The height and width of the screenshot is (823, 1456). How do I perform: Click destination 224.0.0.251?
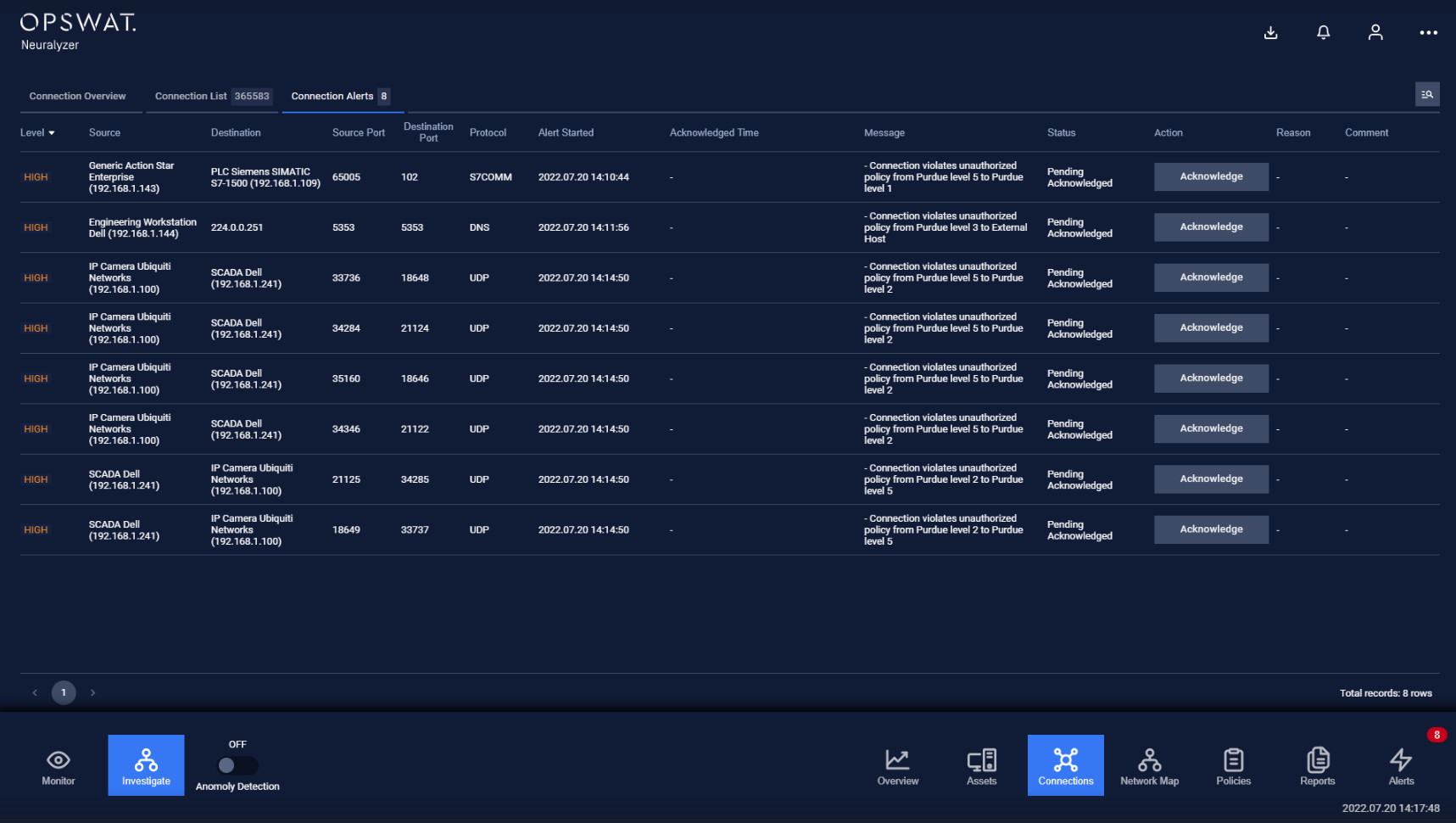coord(237,227)
